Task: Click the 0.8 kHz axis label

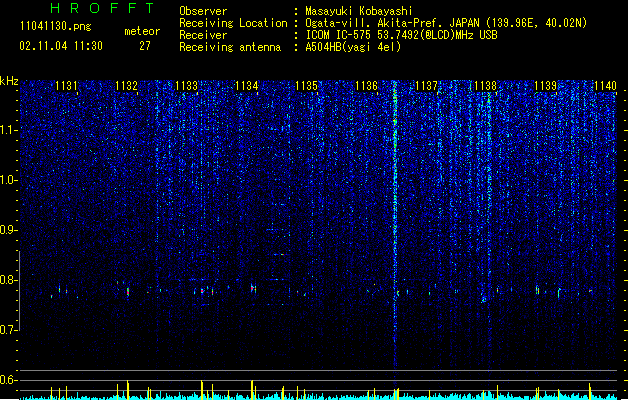Action: [x=9, y=280]
